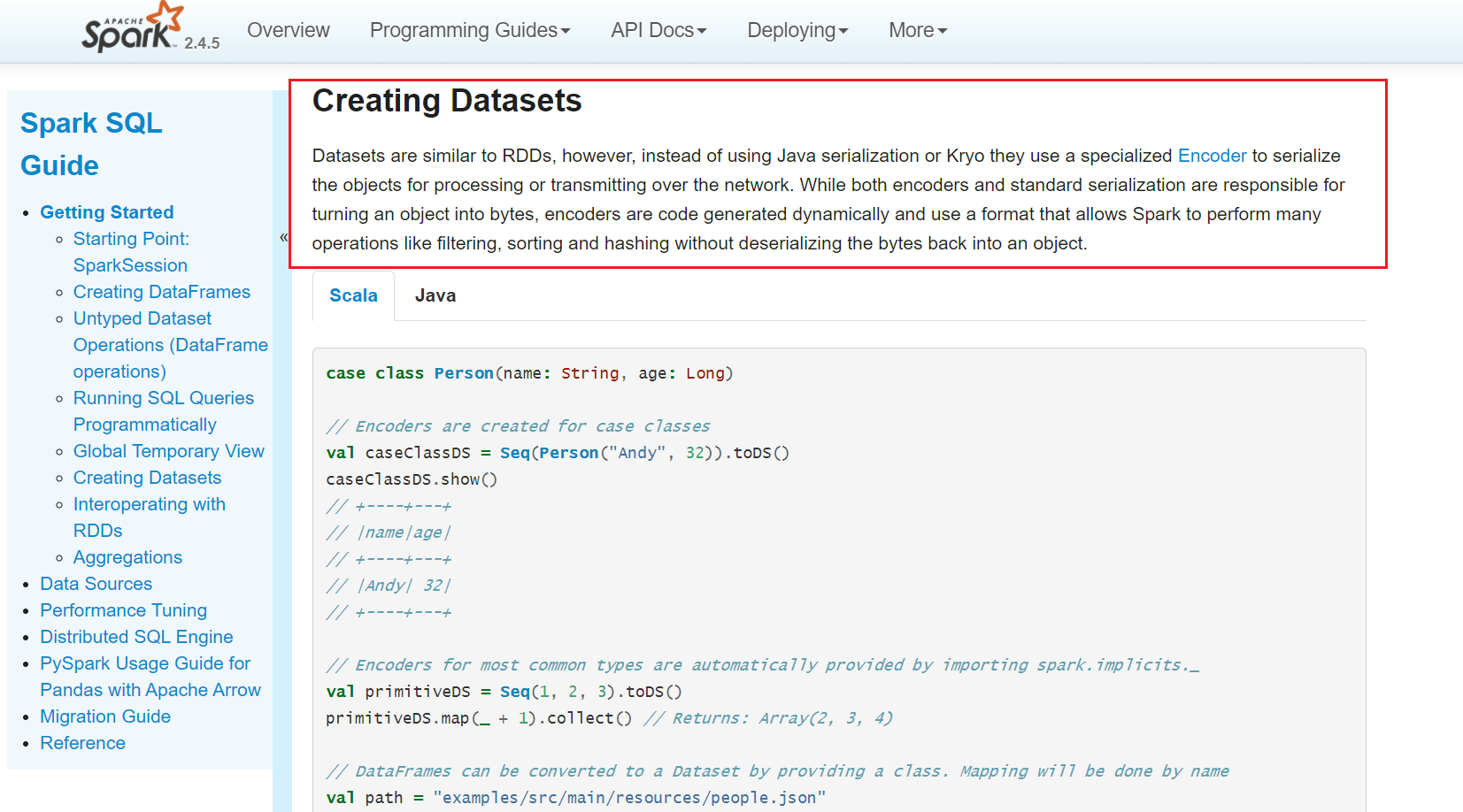Open Global Temporary View link
This screenshot has height=812, width=1463.
pos(169,451)
